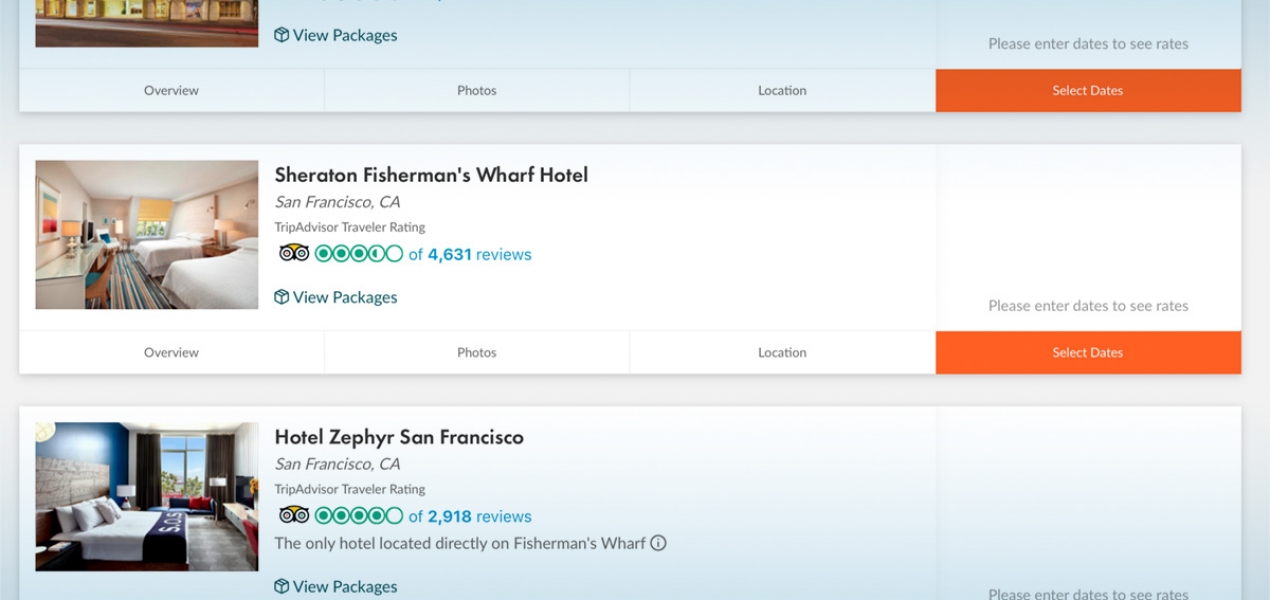1270x600 pixels.
Task: Click Select Dates on the Sheraton card
Action: click(x=1088, y=352)
